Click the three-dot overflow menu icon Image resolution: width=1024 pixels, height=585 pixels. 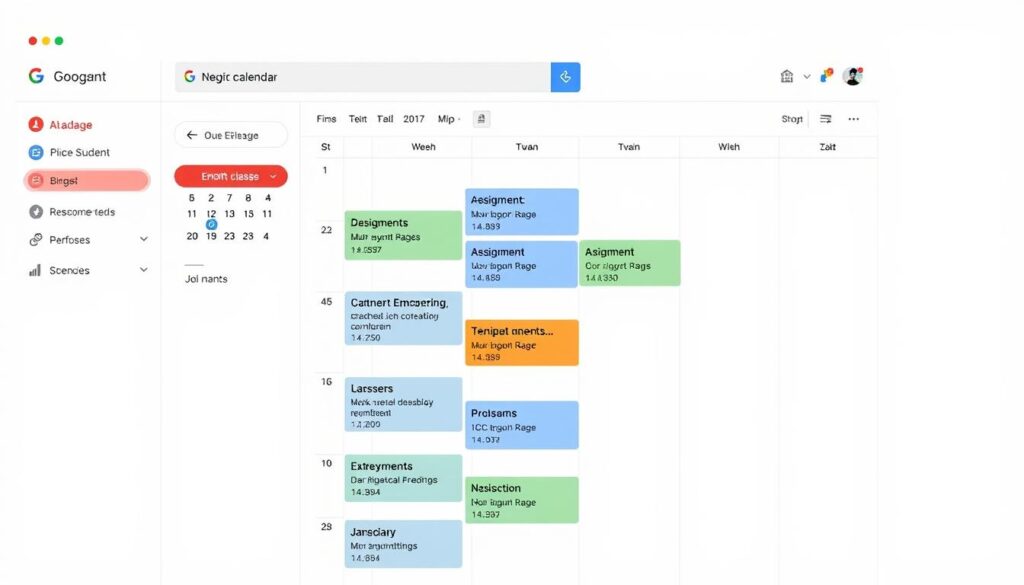click(x=853, y=118)
